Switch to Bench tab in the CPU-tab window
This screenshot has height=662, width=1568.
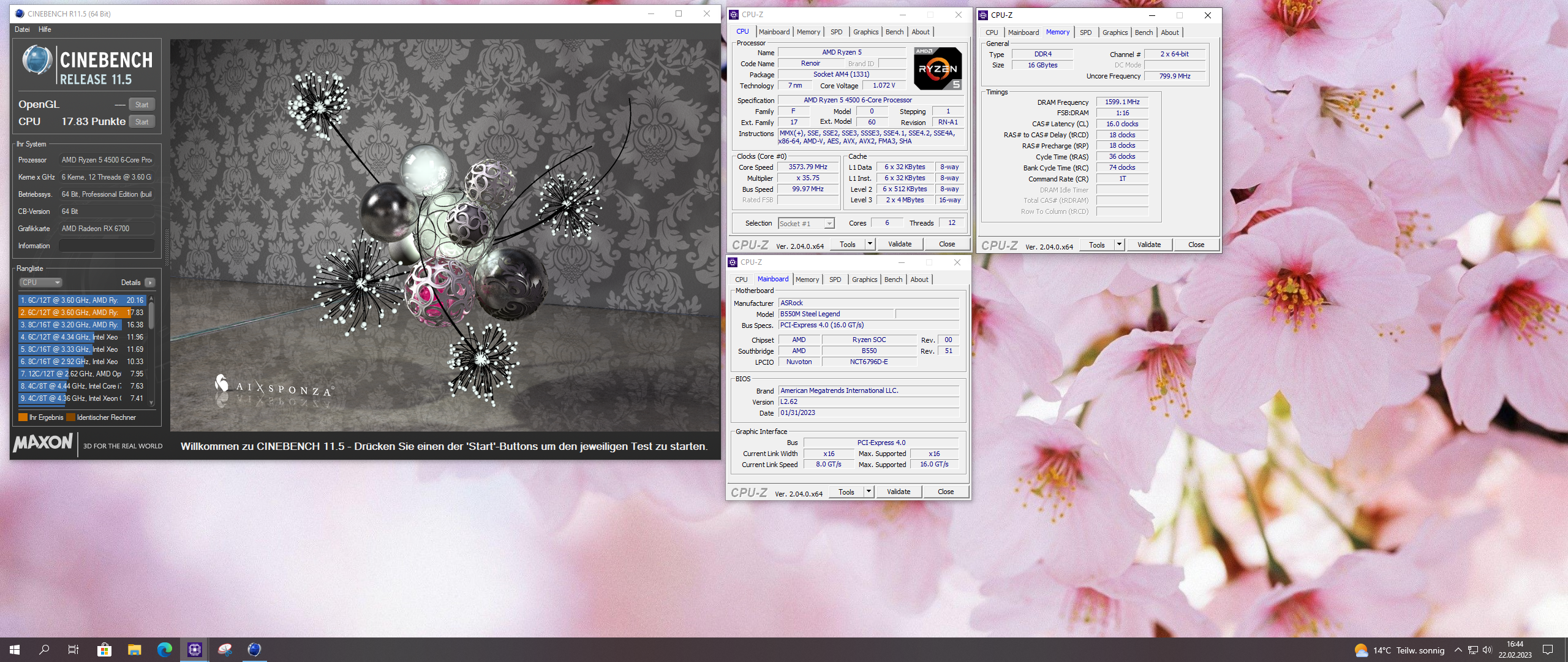click(x=895, y=32)
